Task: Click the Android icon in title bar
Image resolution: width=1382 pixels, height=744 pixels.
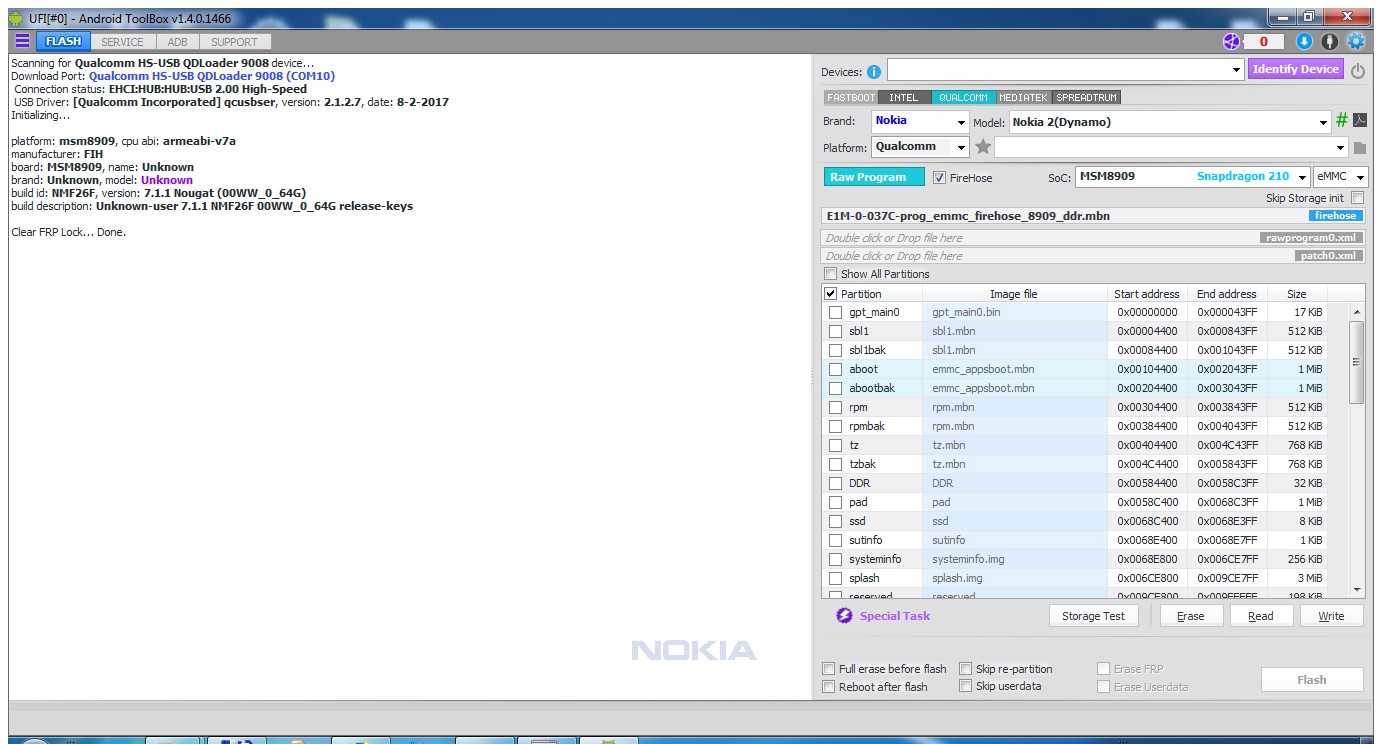Action: click(x=16, y=17)
